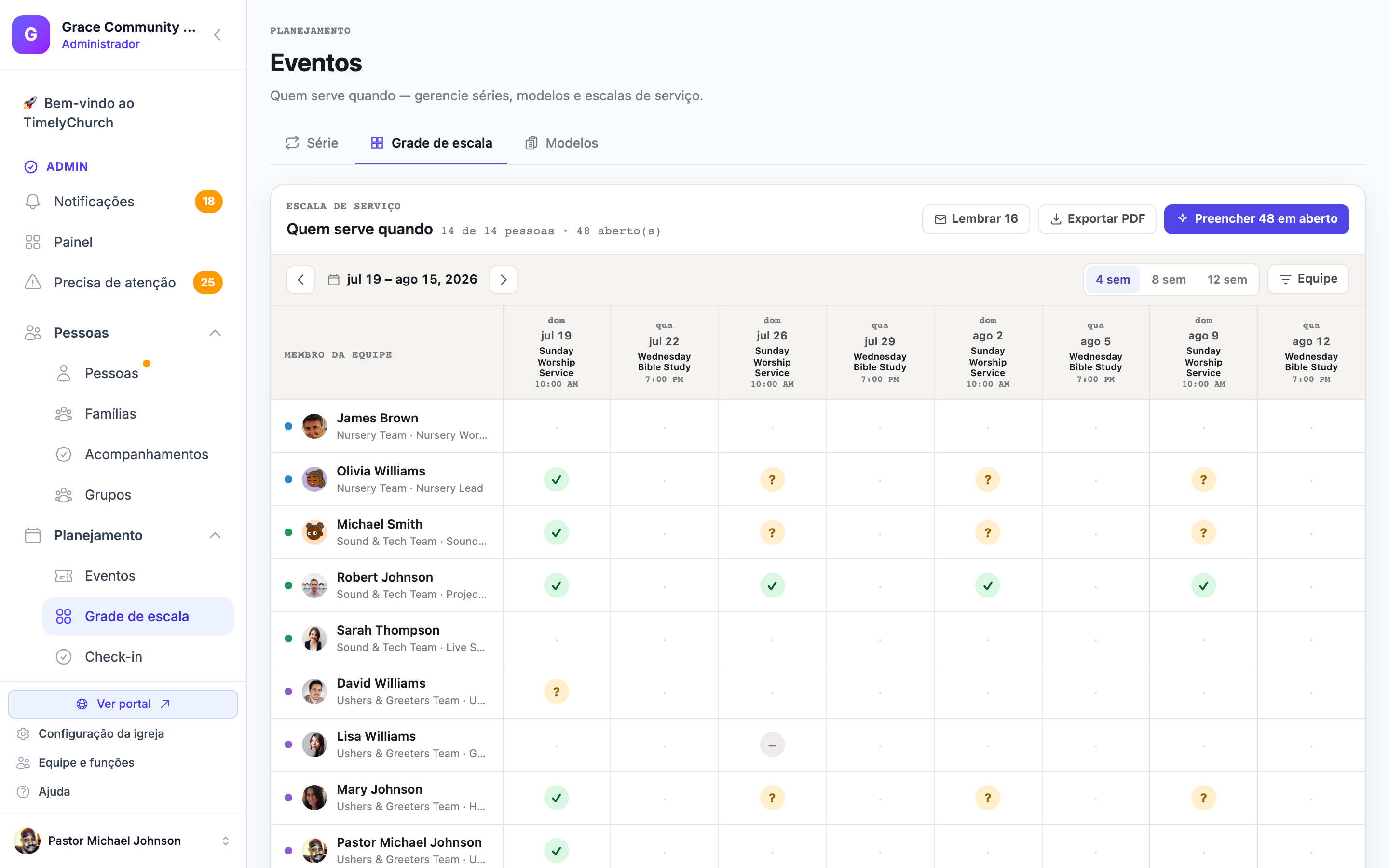This screenshot has height=868, width=1389.
Task: Switch to the Modelos tab
Action: [x=561, y=143]
